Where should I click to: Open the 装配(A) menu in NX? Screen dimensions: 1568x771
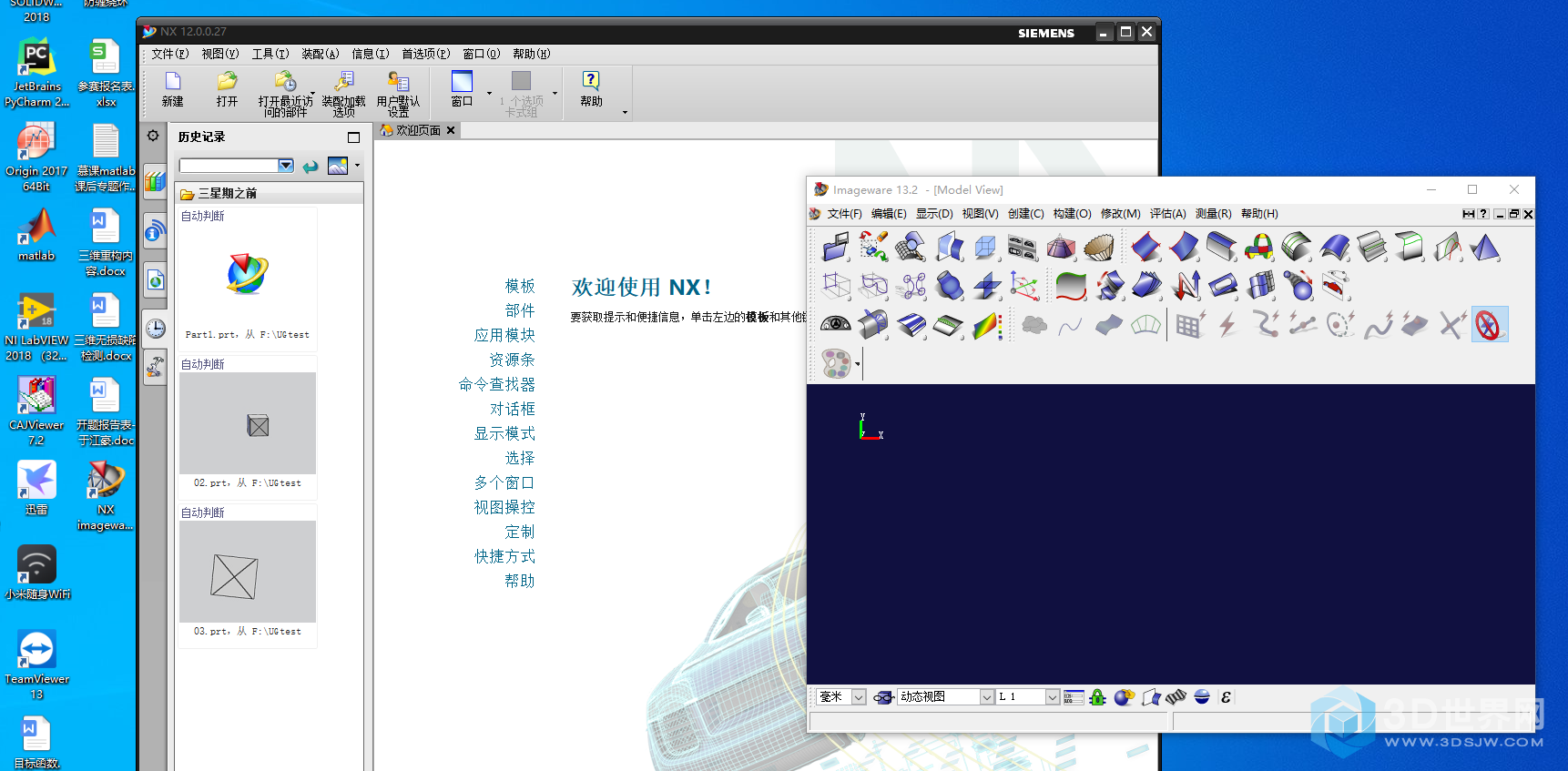point(321,54)
